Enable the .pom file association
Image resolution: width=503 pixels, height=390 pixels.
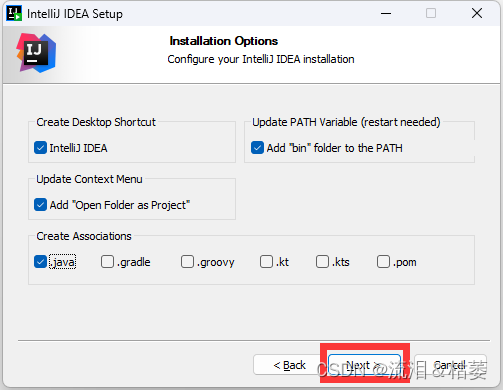(383, 262)
